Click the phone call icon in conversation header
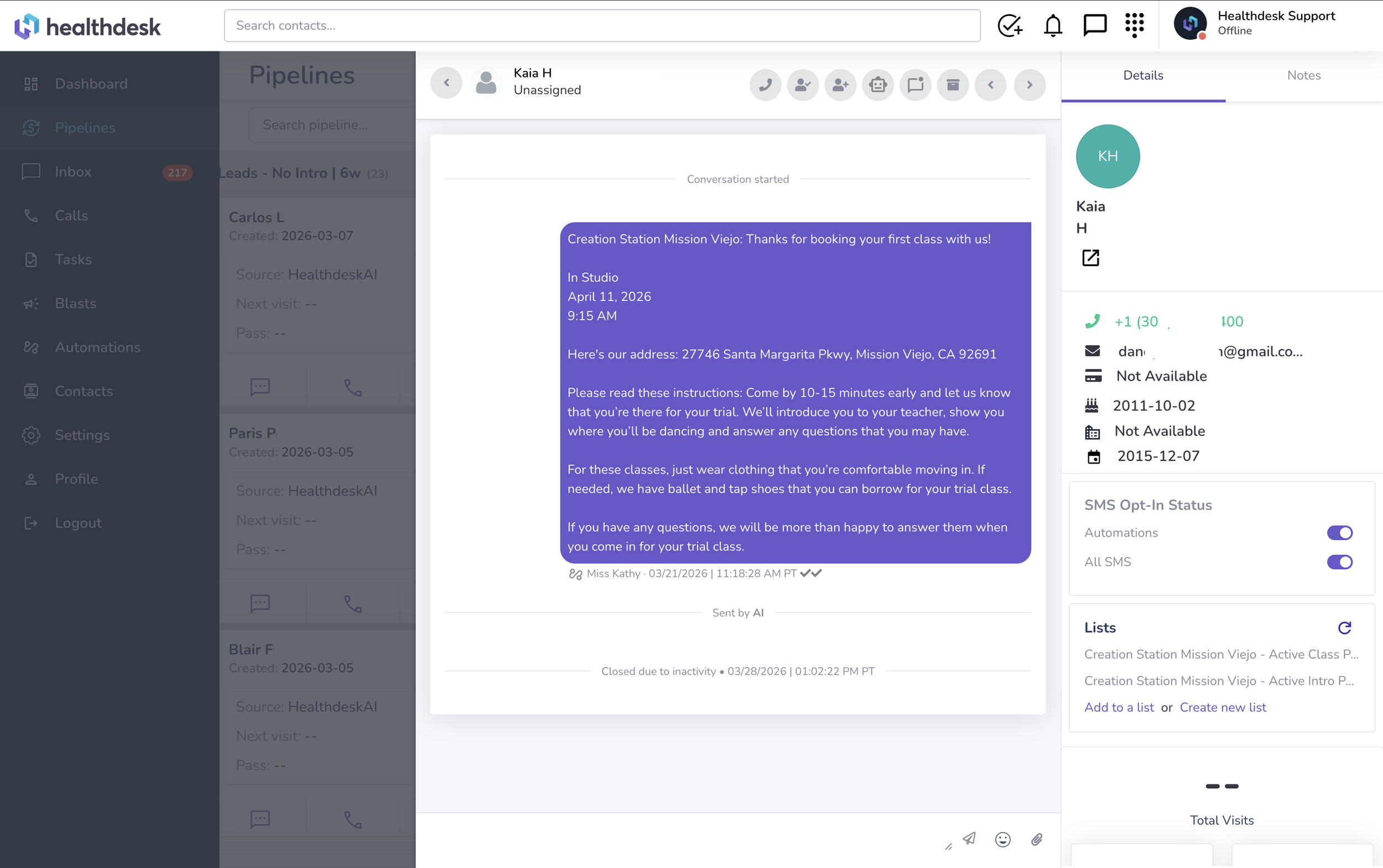The height and width of the screenshot is (868, 1383). point(765,85)
